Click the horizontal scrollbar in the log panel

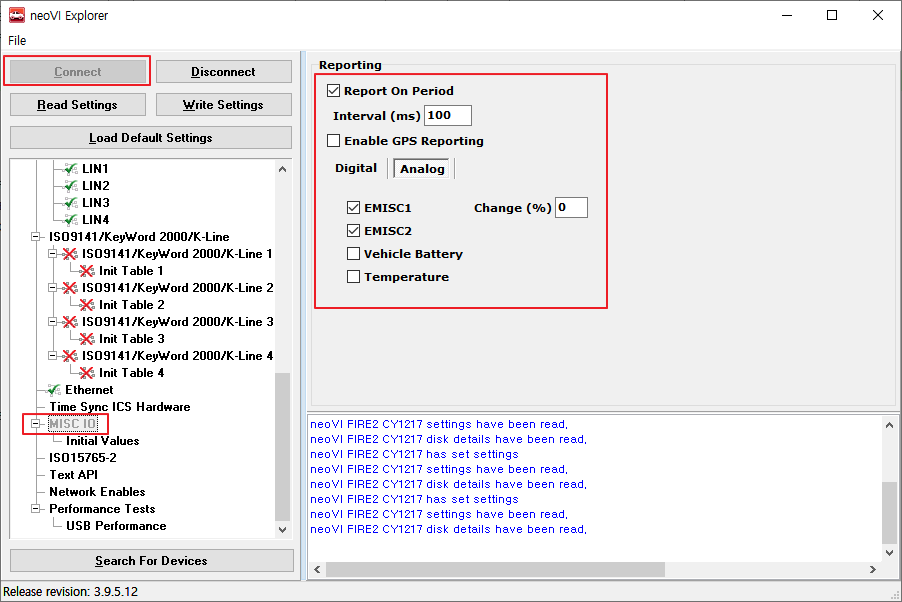pos(495,569)
